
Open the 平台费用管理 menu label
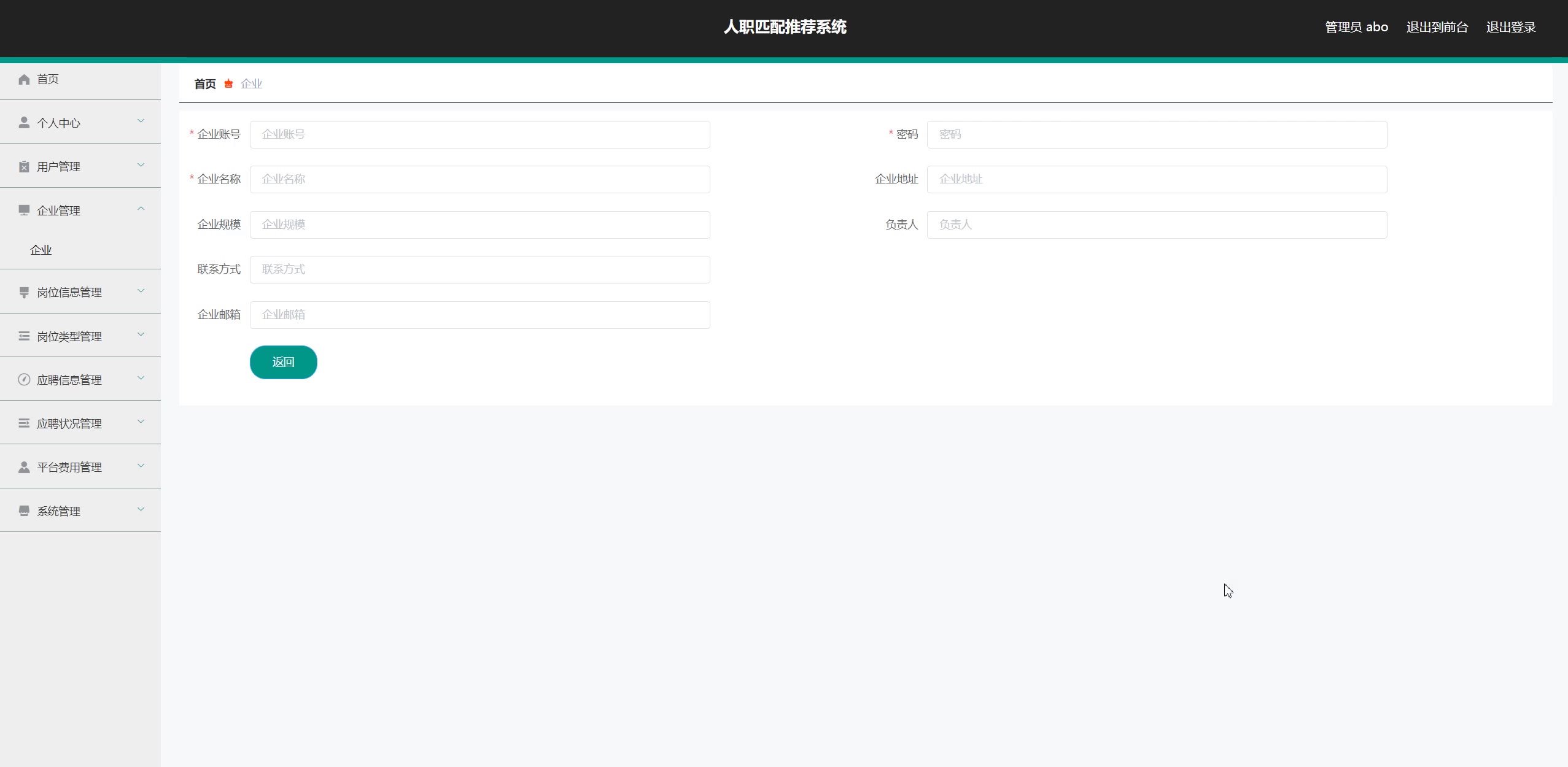69,467
